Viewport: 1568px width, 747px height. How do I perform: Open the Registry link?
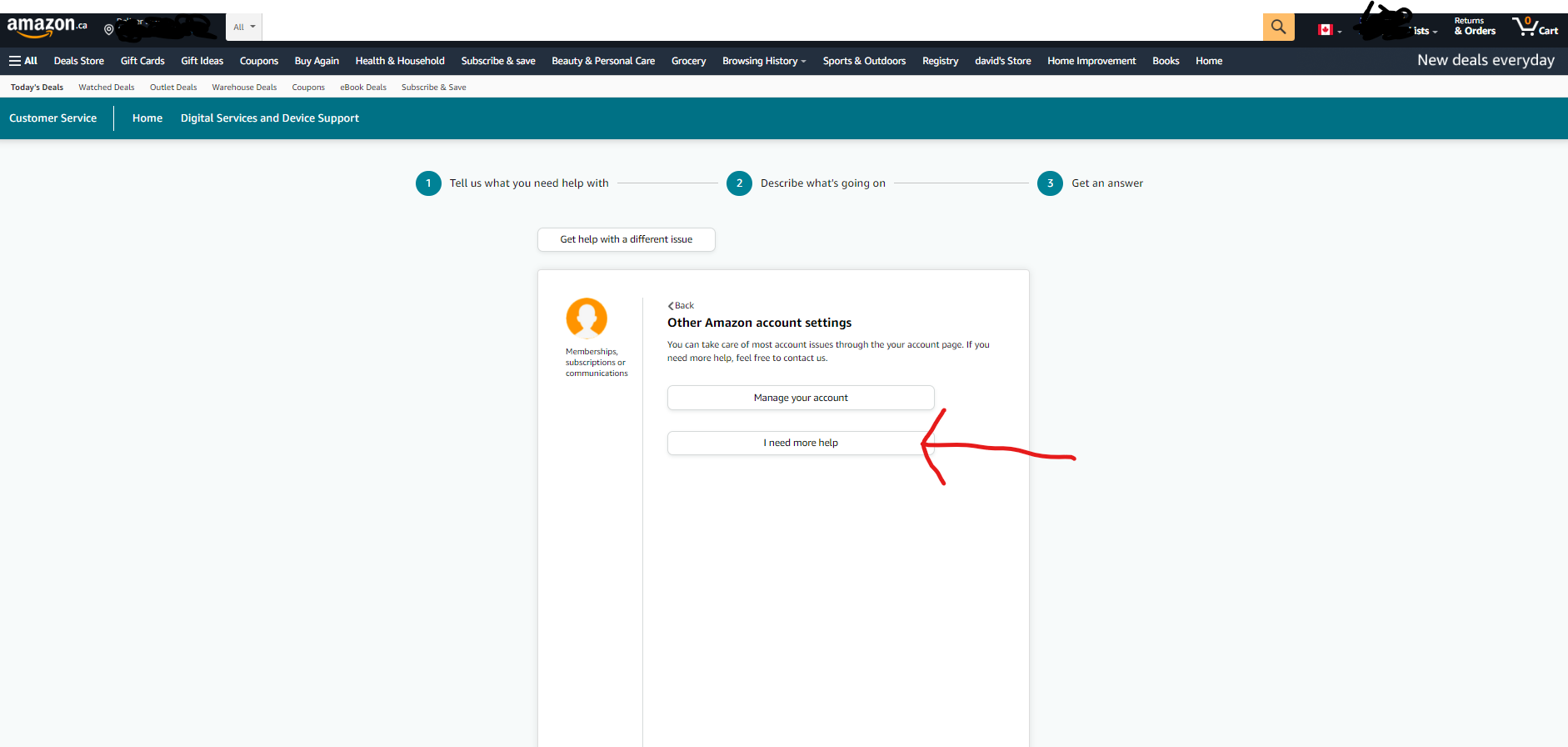click(x=941, y=61)
